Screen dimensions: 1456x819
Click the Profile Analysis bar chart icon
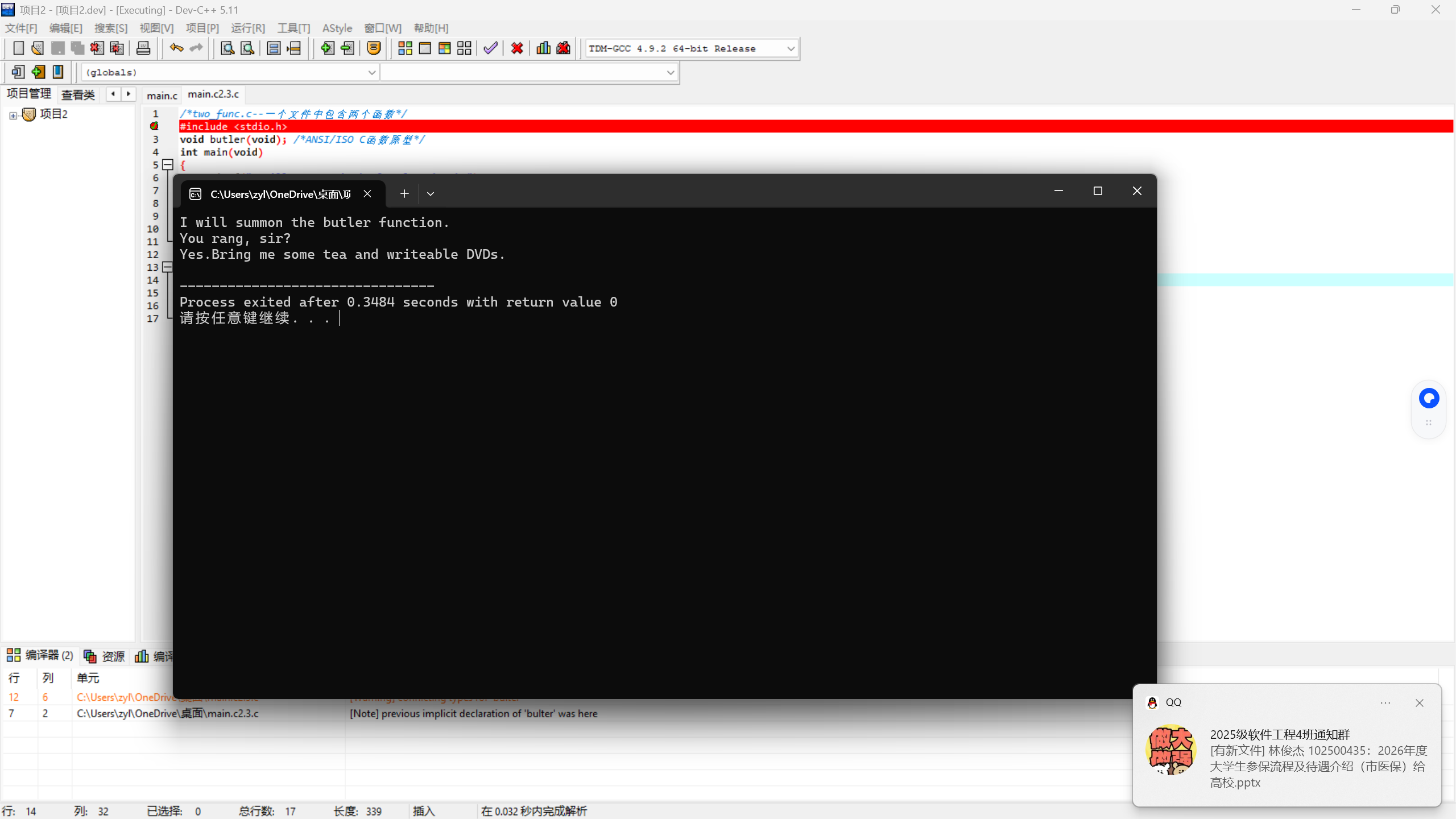543,48
